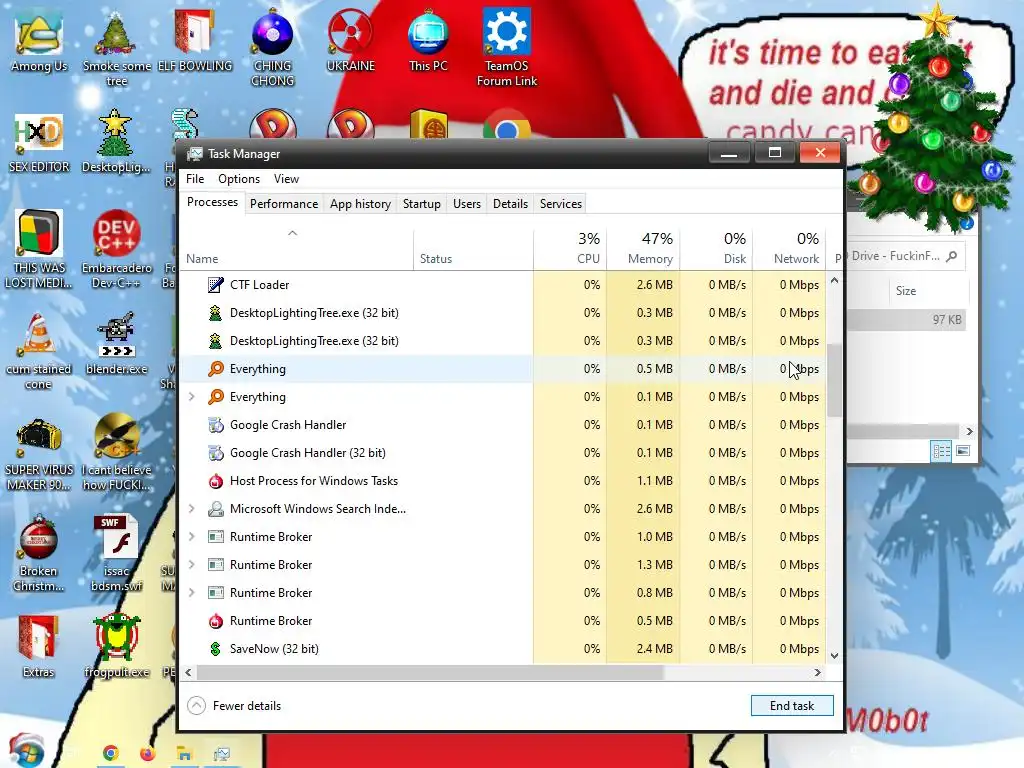Click the horizontal scroll right arrow in Task Manager
1024x768 pixels.
pyautogui.click(x=817, y=673)
